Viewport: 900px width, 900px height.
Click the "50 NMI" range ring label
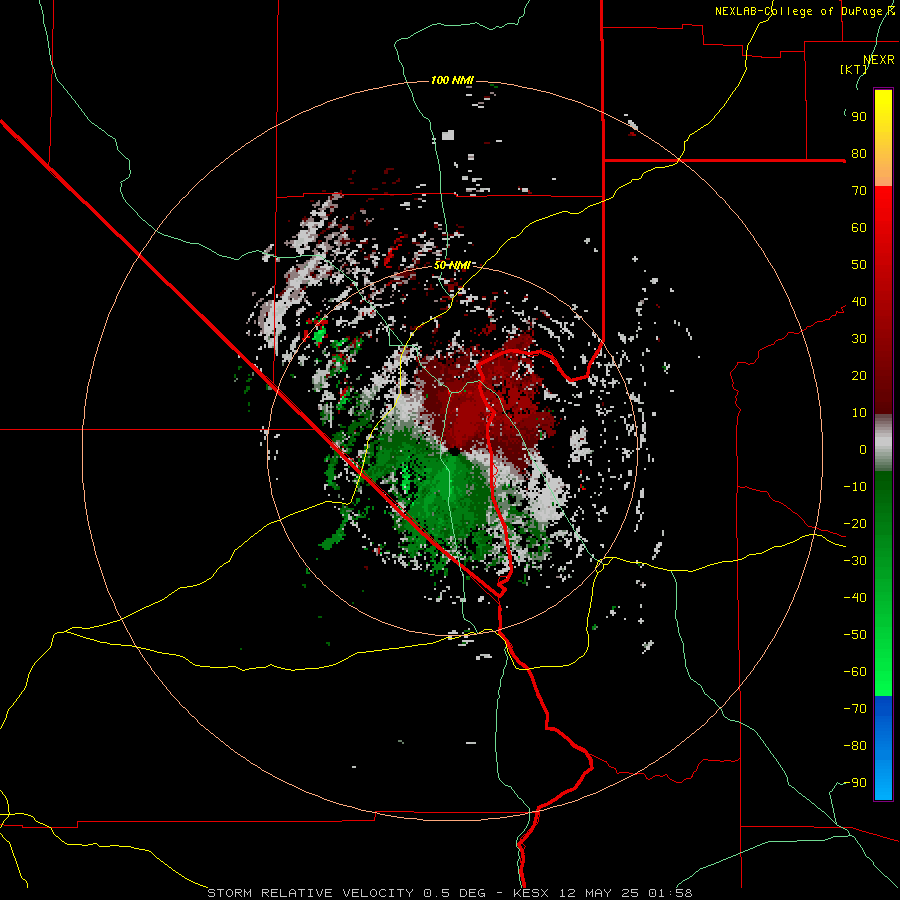(x=452, y=265)
